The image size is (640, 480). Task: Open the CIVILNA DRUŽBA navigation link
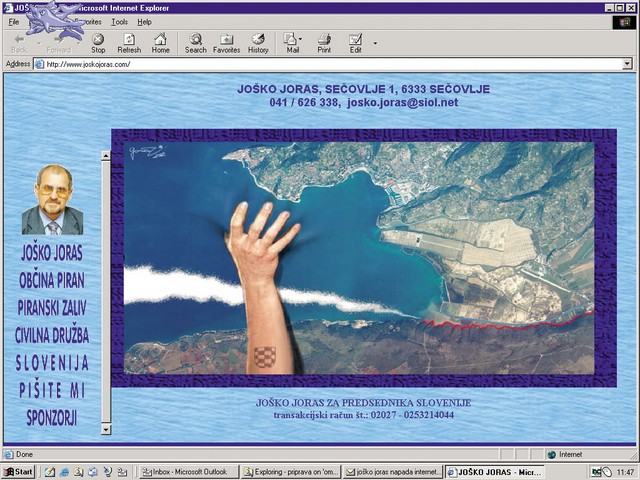pos(52,335)
